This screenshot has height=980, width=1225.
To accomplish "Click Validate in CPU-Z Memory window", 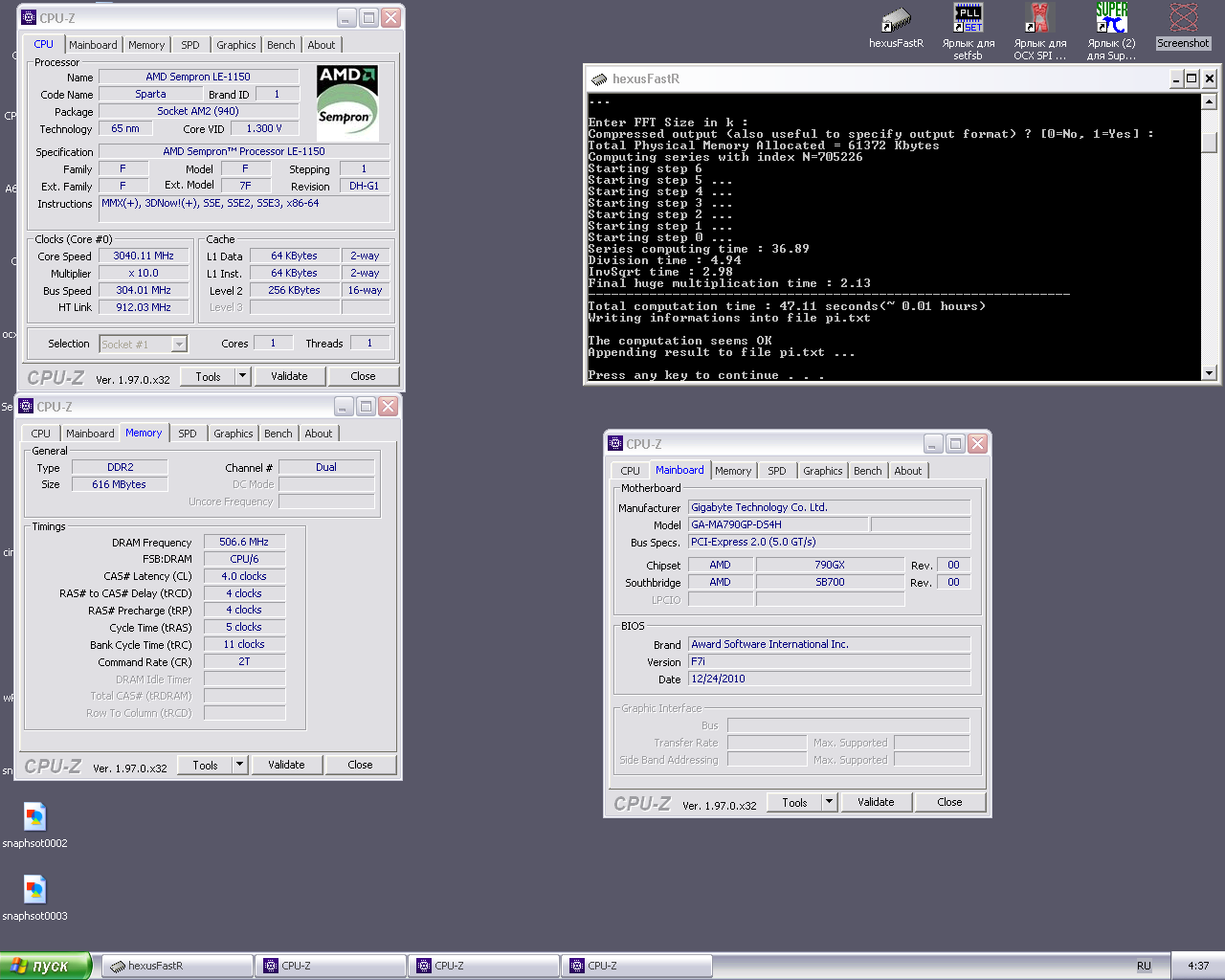I will tap(286, 765).
